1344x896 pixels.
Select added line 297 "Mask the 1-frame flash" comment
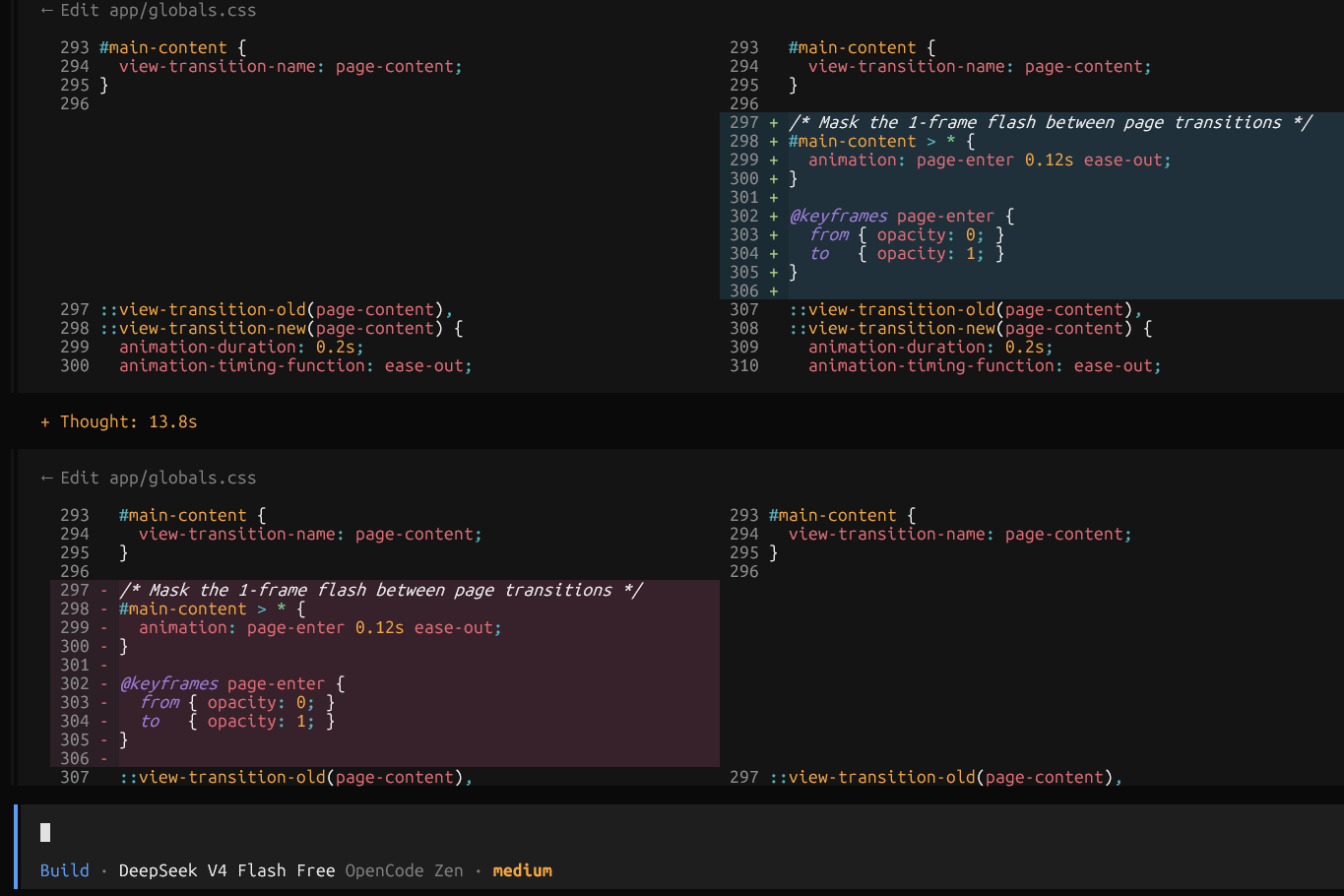coord(1051,122)
